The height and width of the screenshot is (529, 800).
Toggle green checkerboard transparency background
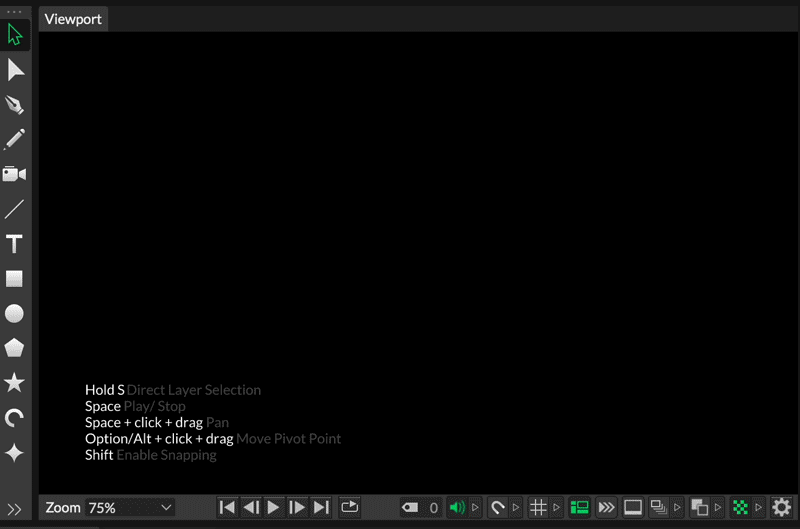pyautogui.click(x=740, y=508)
